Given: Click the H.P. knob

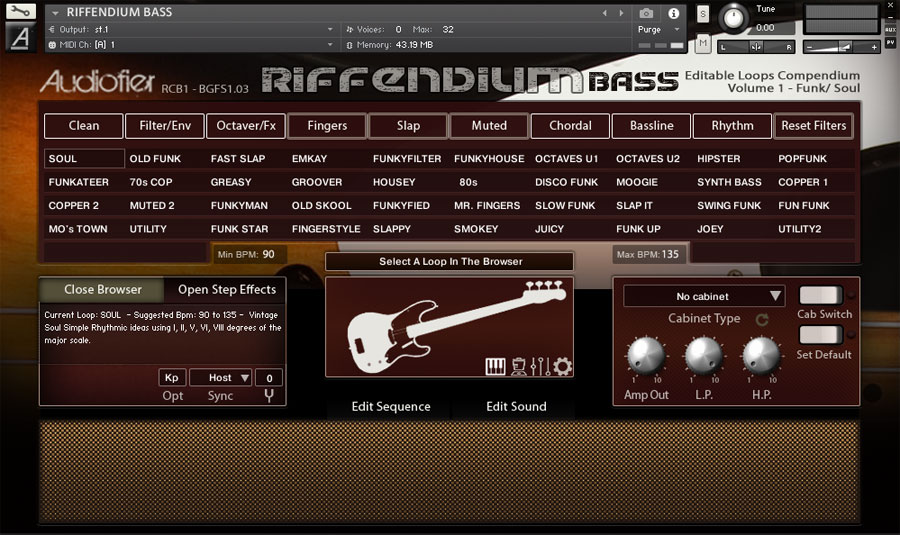Looking at the screenshot, I should click(x=761, y=356).
